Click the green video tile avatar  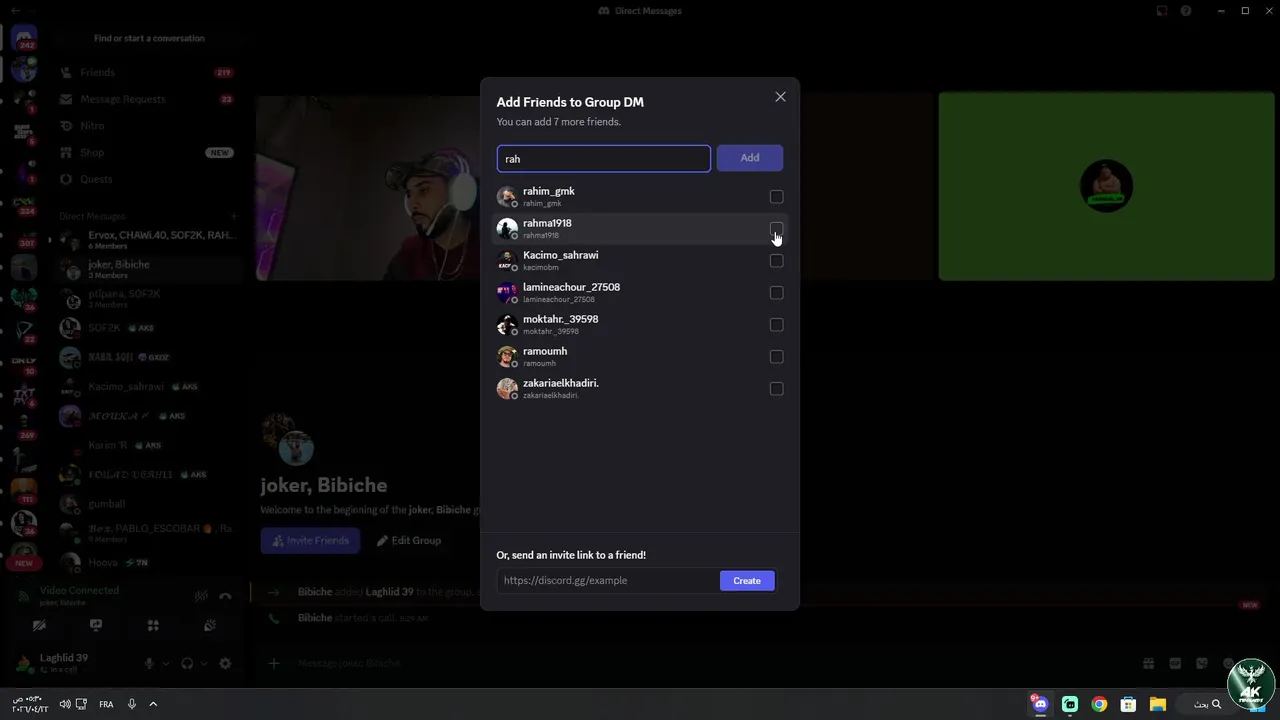(1106, 186)
